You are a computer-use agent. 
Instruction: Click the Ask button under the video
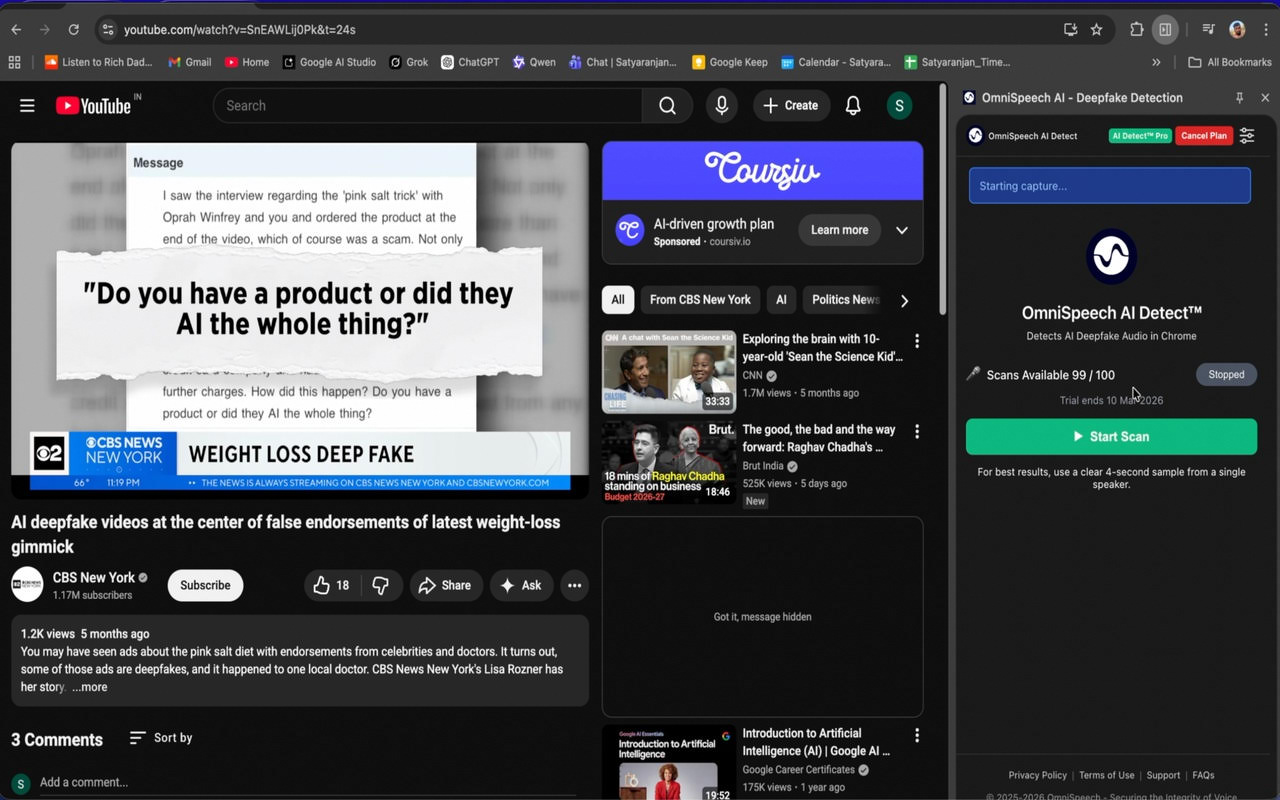pos(521,585)
